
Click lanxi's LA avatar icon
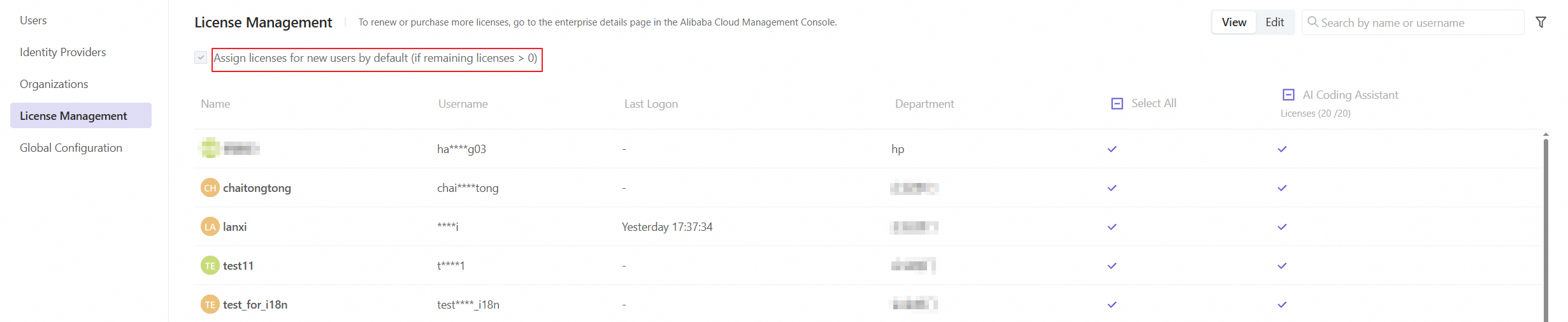tap(210, 227)
